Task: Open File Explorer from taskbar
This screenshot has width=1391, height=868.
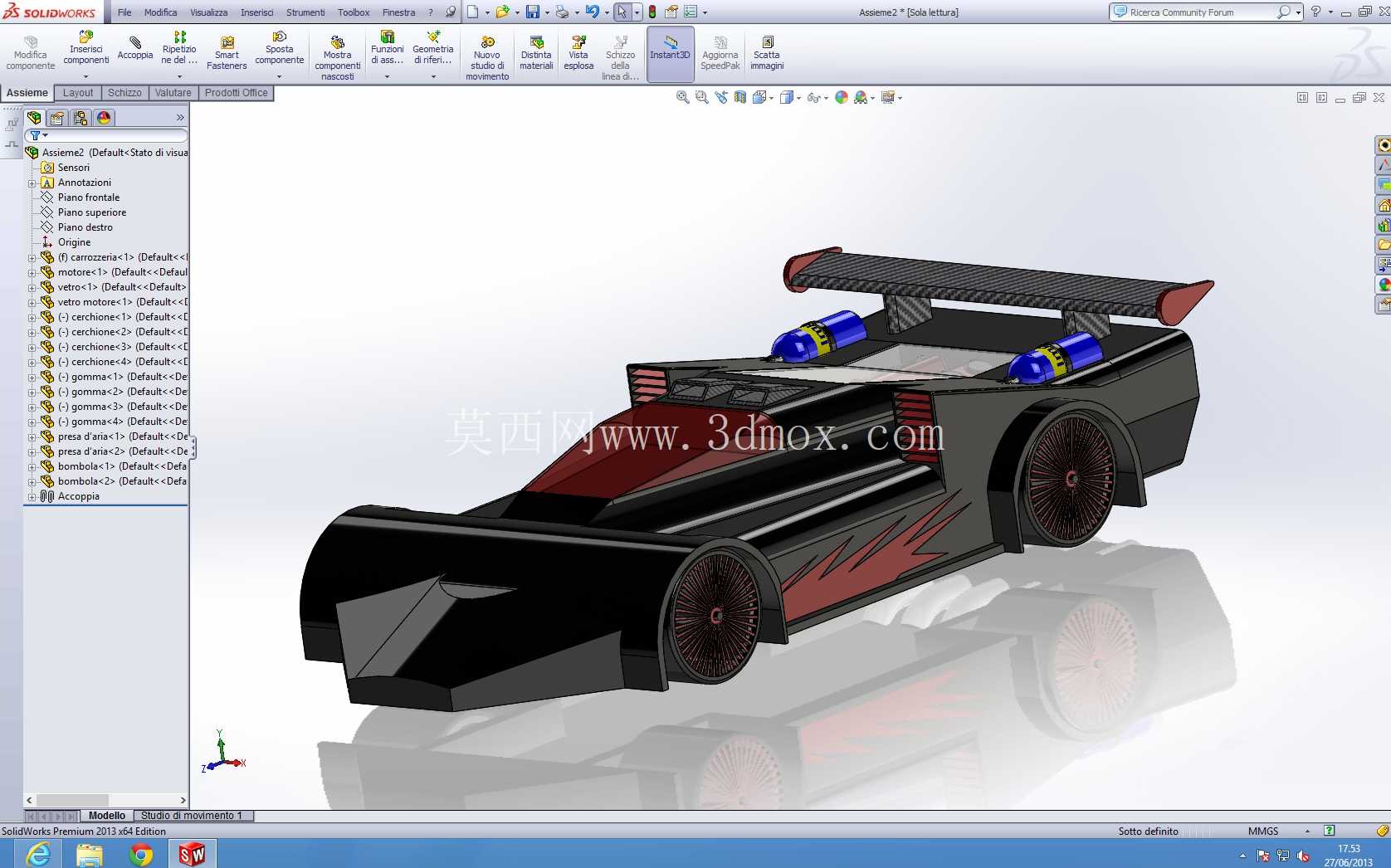Action: 90,854
